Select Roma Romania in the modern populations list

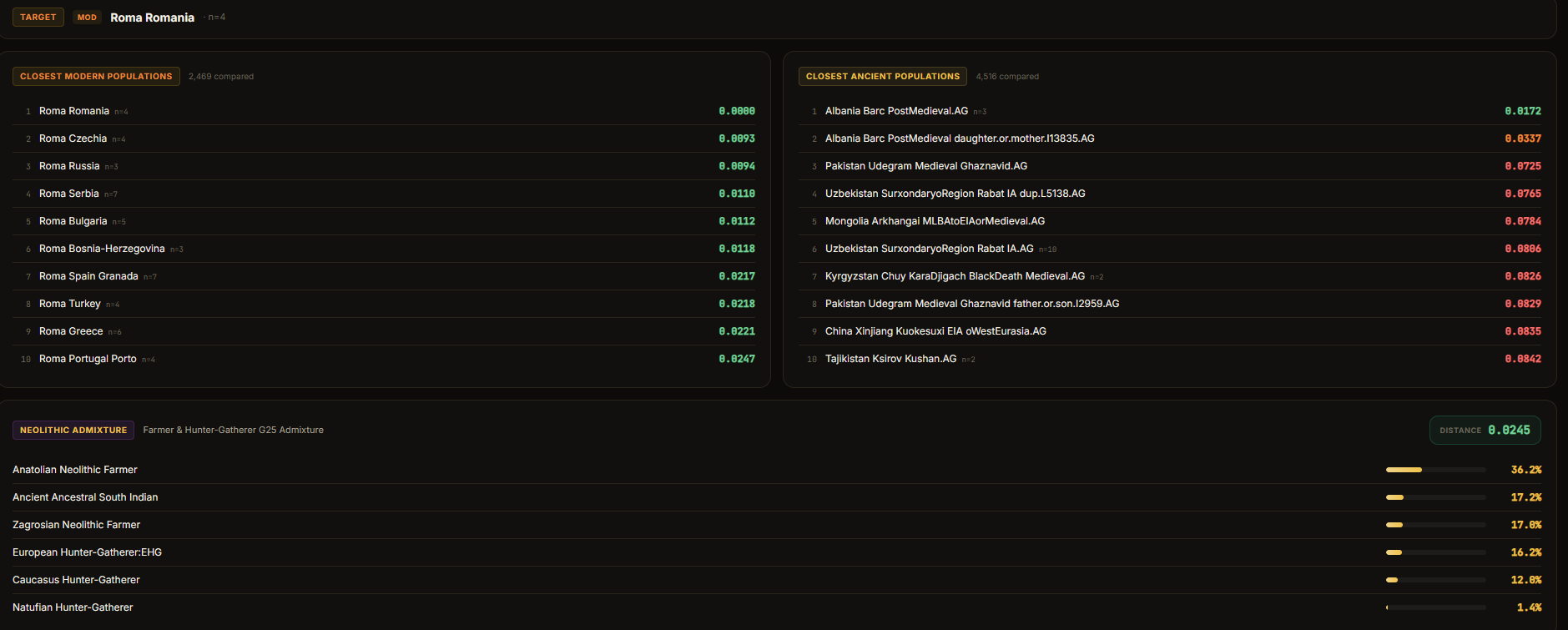[384, 111]
